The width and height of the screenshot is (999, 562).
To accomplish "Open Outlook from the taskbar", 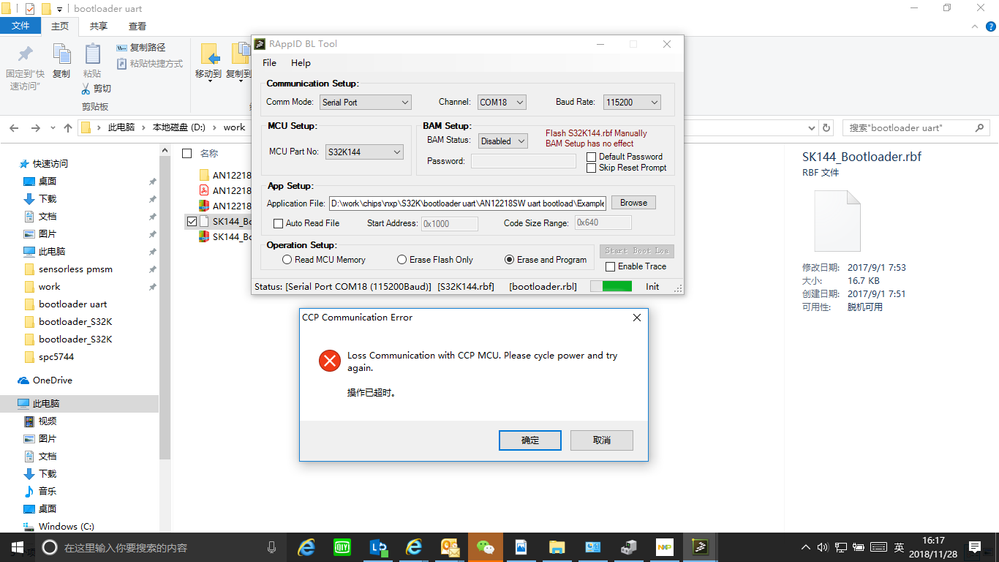I will coord(450,547).
